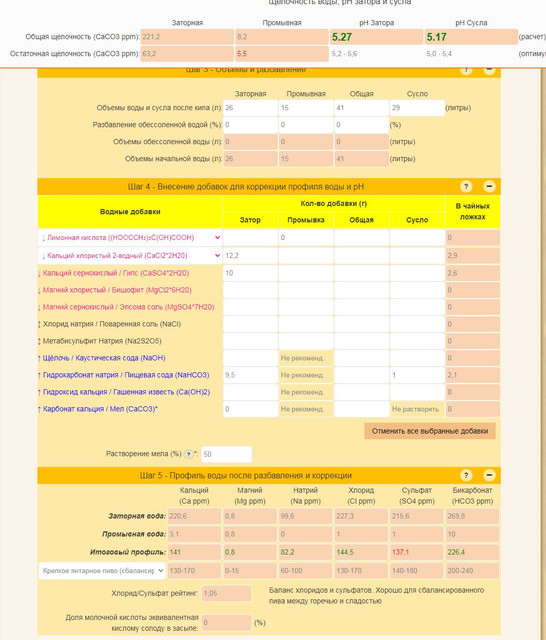
Task: Collapse Step 3 volumes section
Action: (x=489, y=71)
